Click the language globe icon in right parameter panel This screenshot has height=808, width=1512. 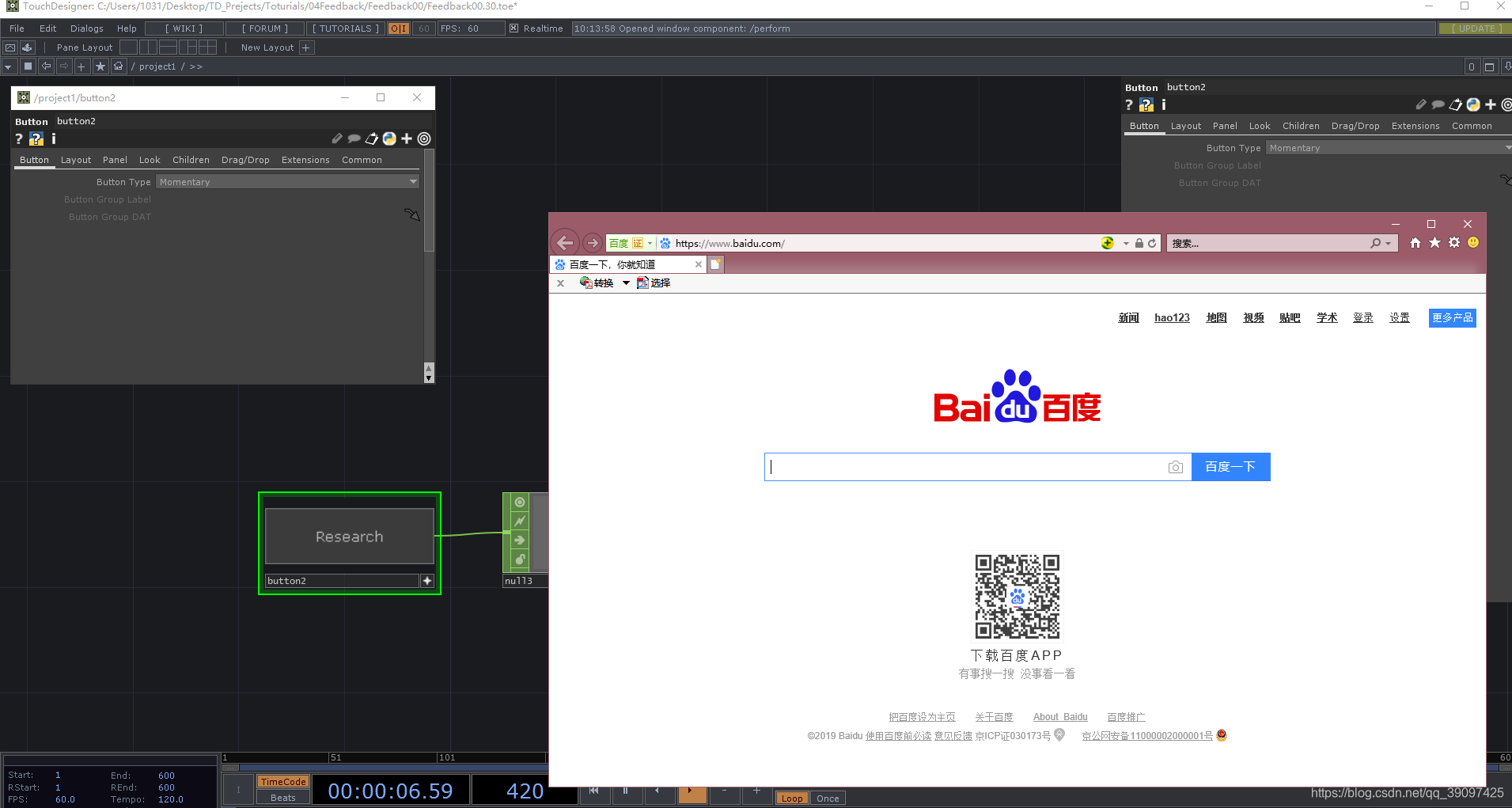(x=1472, y=104)
